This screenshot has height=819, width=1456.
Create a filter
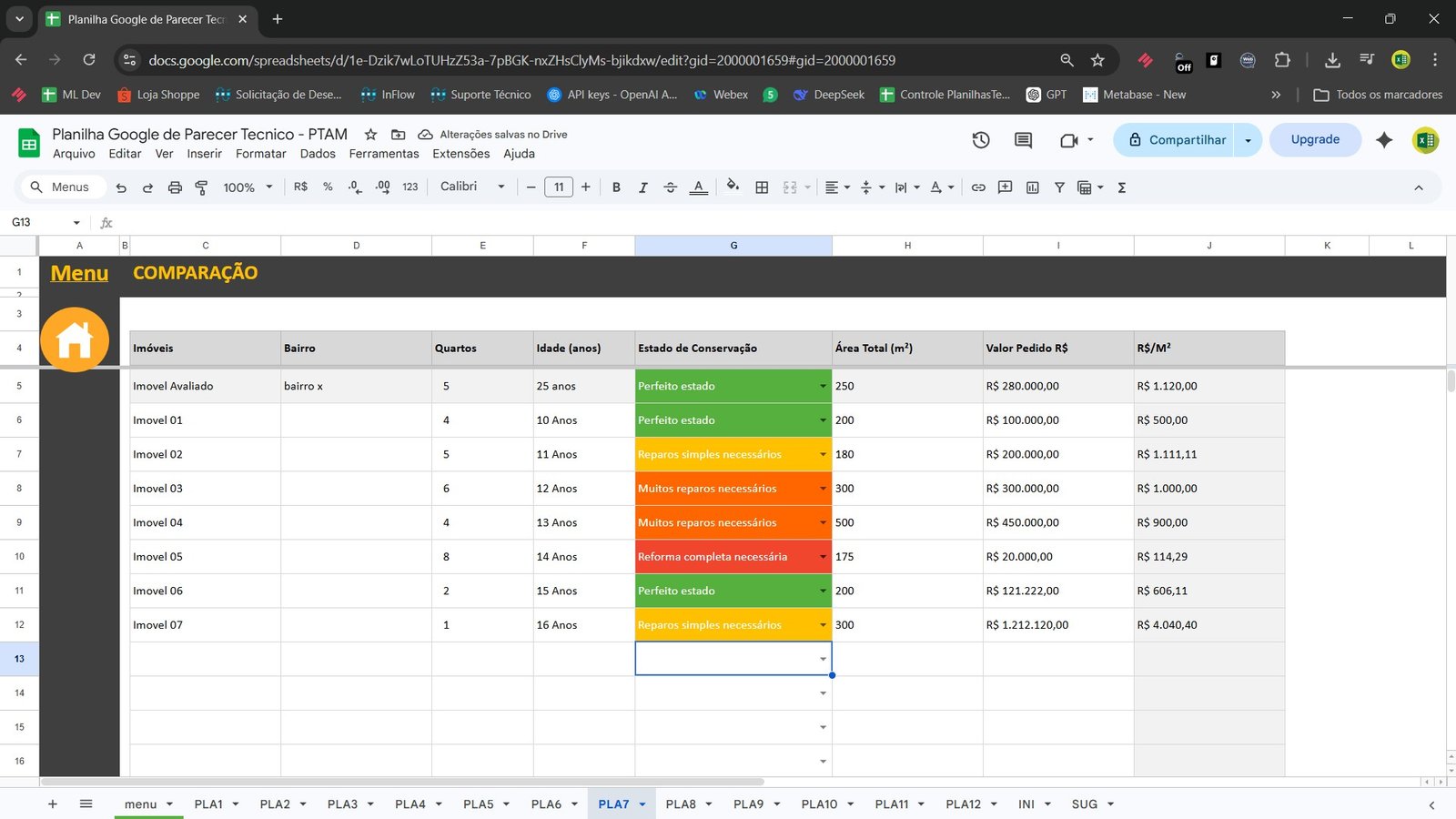[x=1059, y=187]
